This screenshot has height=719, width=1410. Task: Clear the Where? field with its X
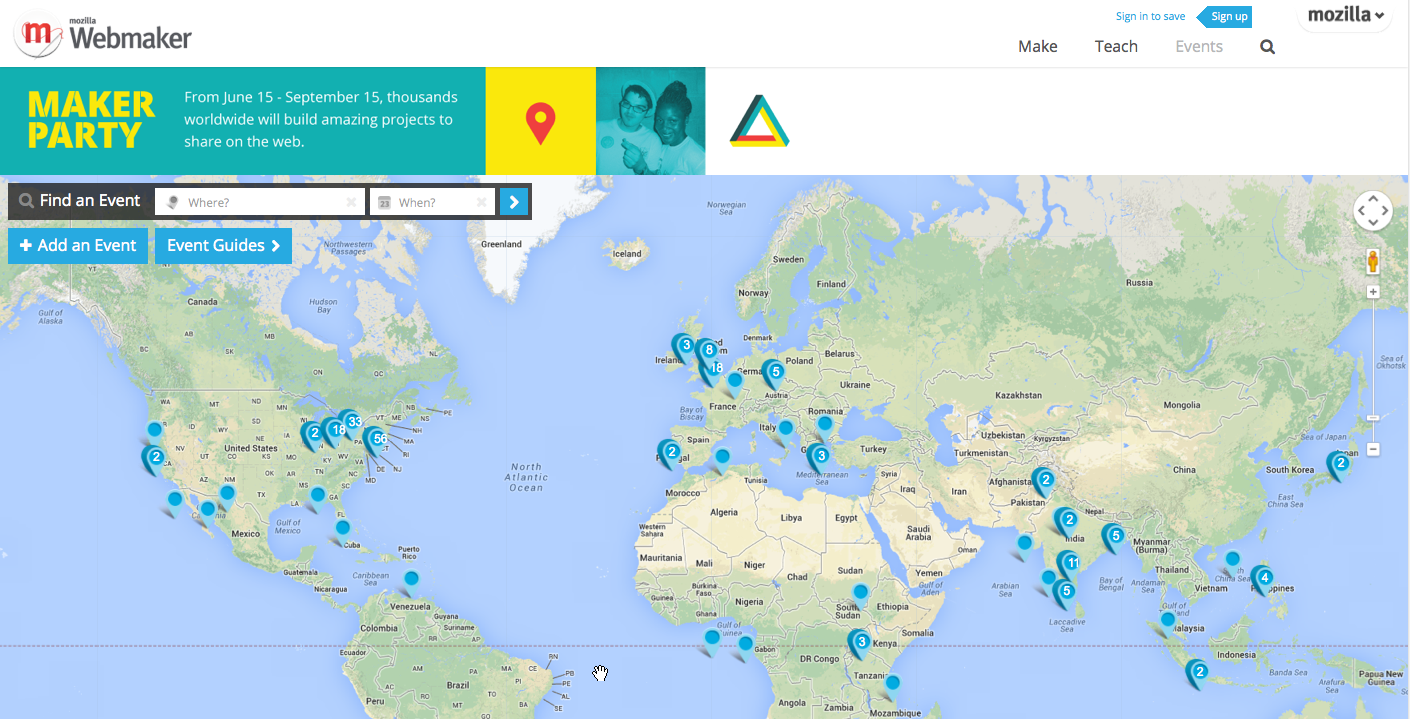click(351, 202)
